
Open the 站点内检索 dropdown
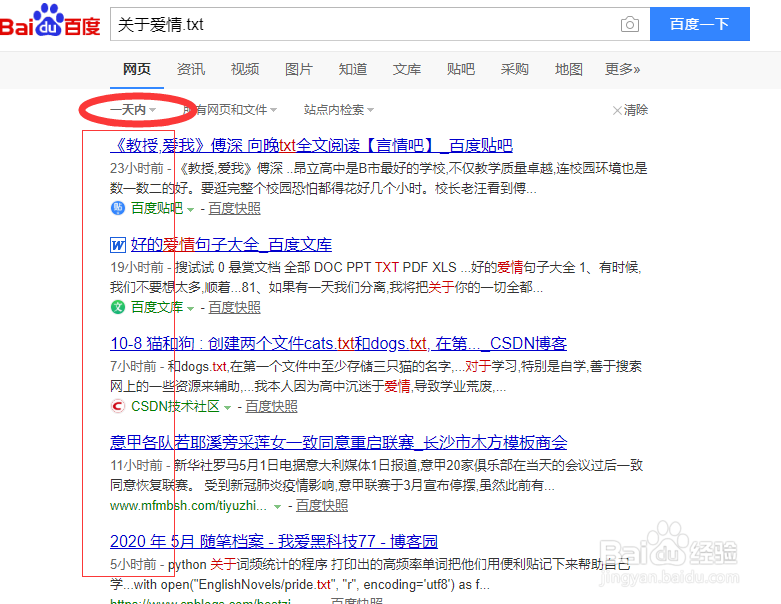pos(339,110)
